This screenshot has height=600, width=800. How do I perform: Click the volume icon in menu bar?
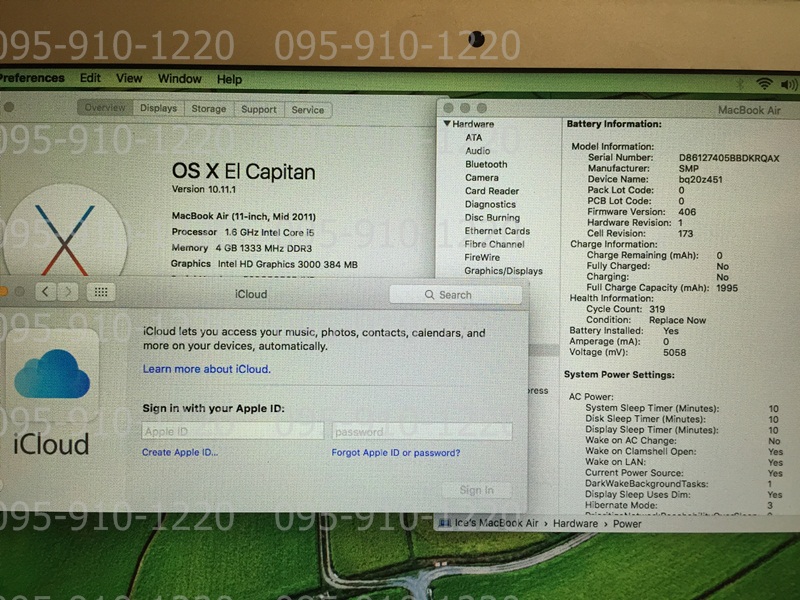coord(789,84)
